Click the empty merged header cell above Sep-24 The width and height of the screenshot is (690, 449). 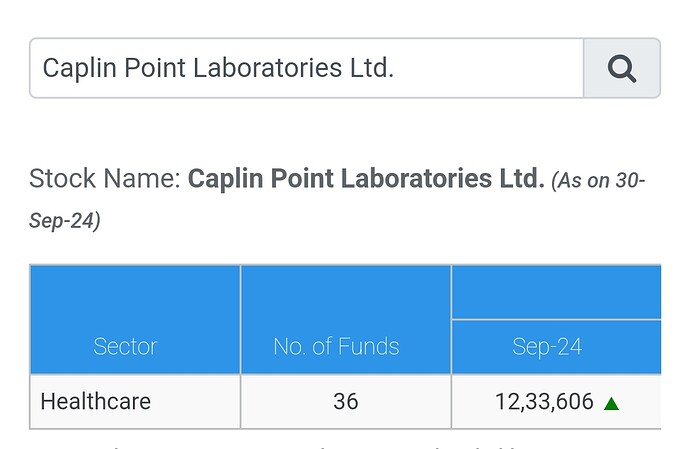[x=556, y=292]
